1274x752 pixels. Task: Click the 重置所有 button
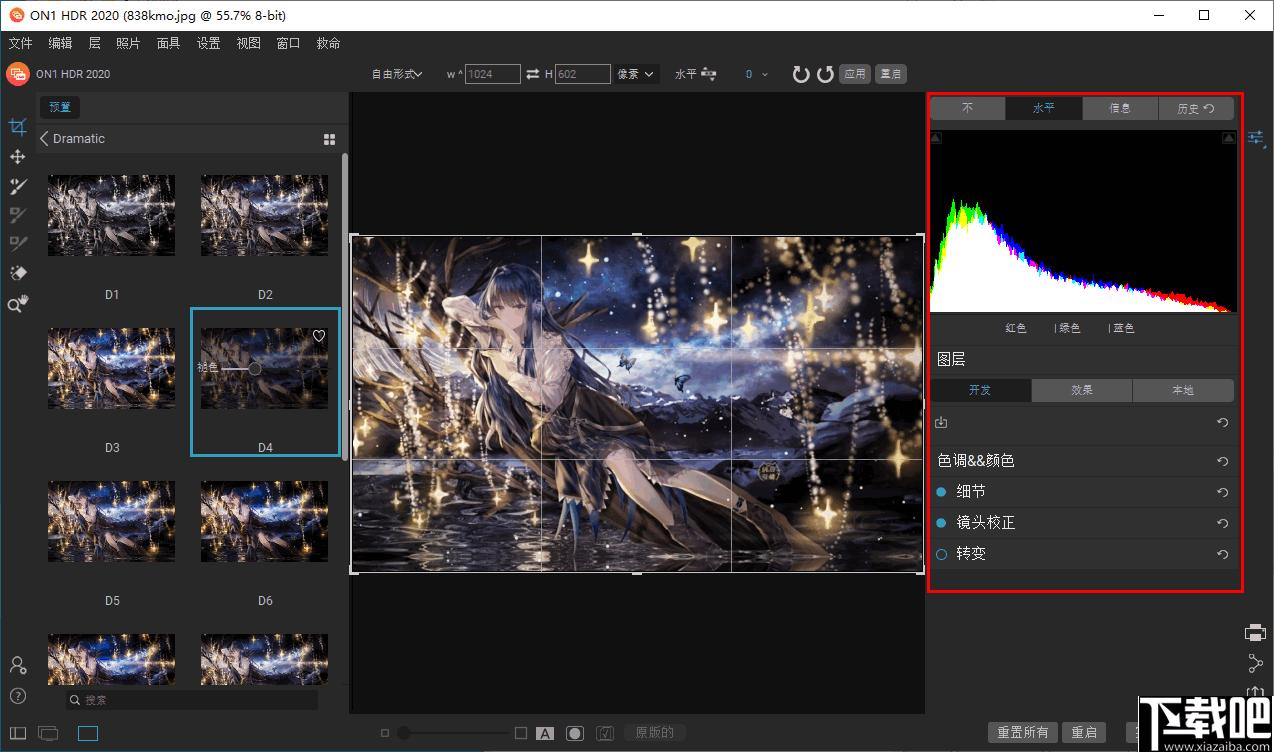pos(1022,732)
